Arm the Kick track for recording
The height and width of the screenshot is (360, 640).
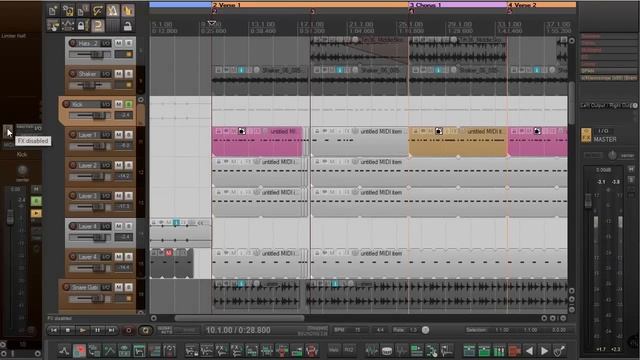[66, 104]
